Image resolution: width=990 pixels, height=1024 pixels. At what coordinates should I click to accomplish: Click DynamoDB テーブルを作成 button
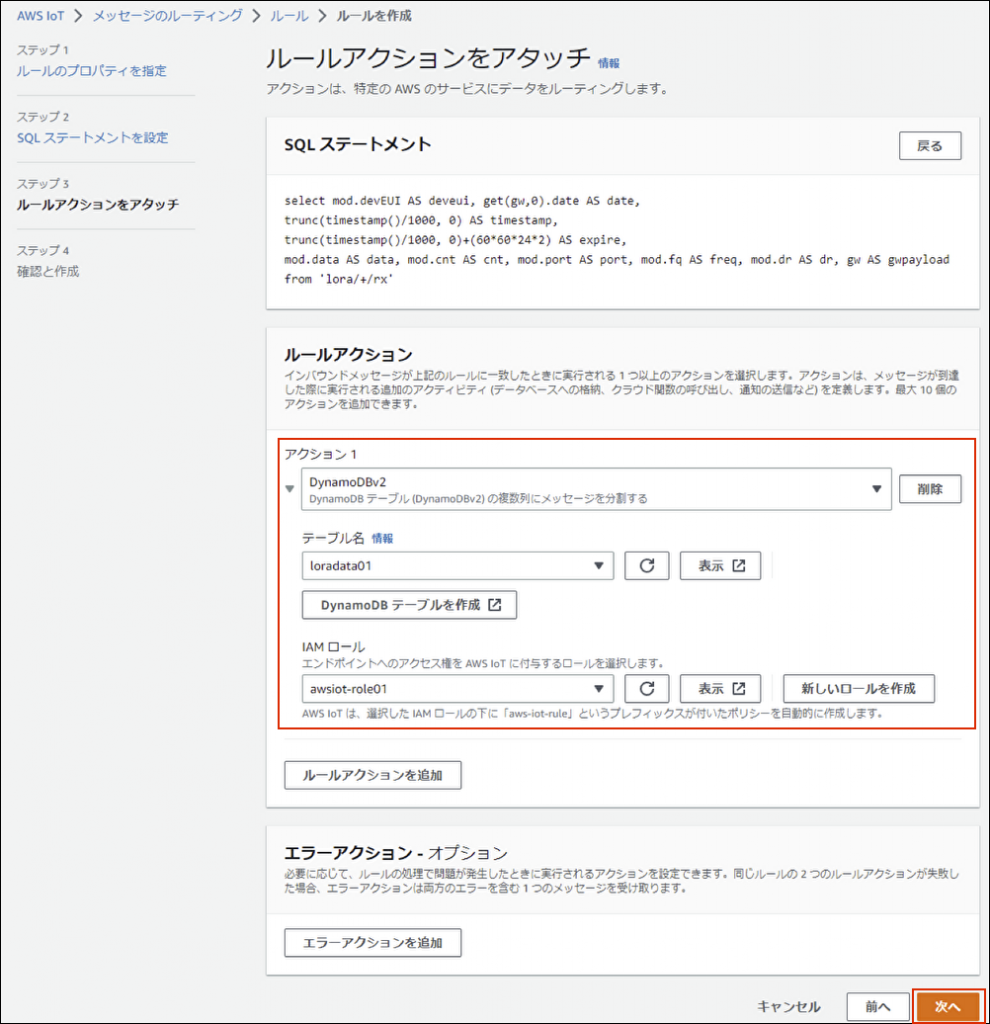[x=409, y=605]
